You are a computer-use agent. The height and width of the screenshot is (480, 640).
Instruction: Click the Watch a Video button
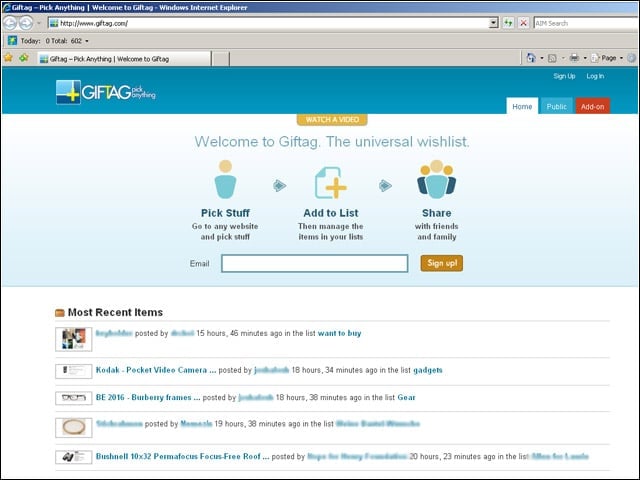point(332,120)
